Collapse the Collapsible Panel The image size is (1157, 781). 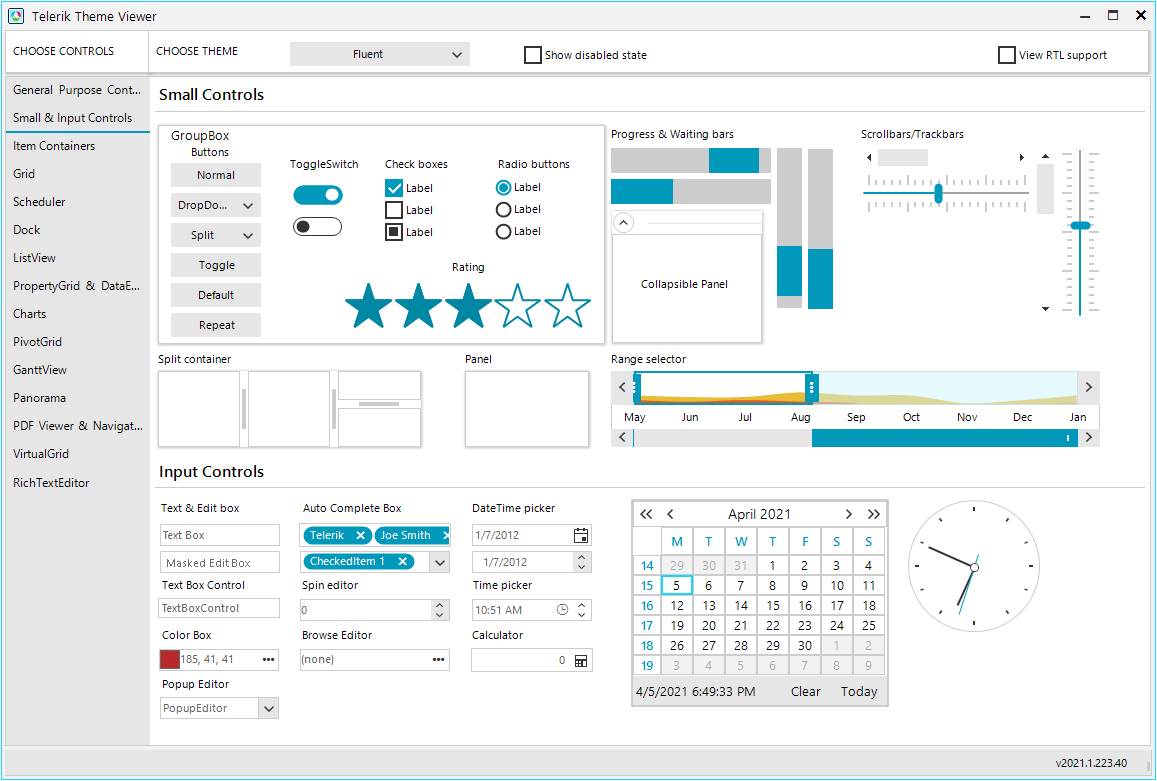(x=624, y=222)
